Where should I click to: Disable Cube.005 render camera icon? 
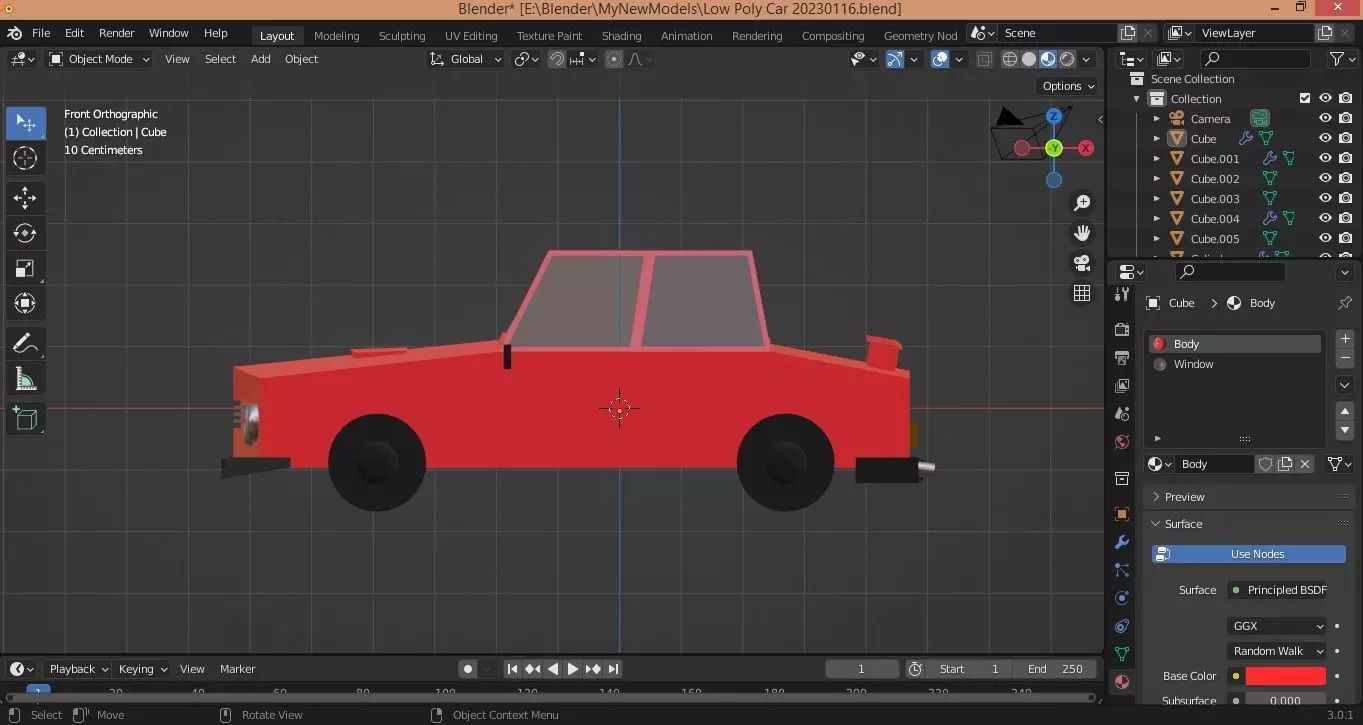[x=1346, y=239]
